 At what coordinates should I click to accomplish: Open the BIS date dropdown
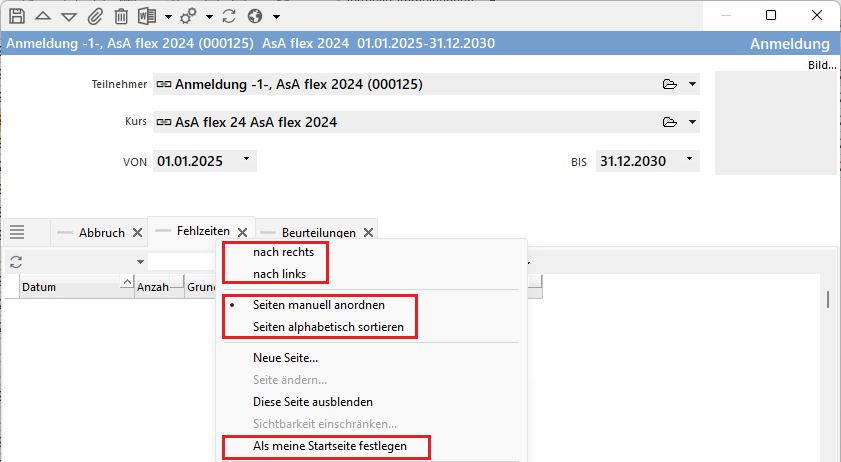click(x=689, y=159)
